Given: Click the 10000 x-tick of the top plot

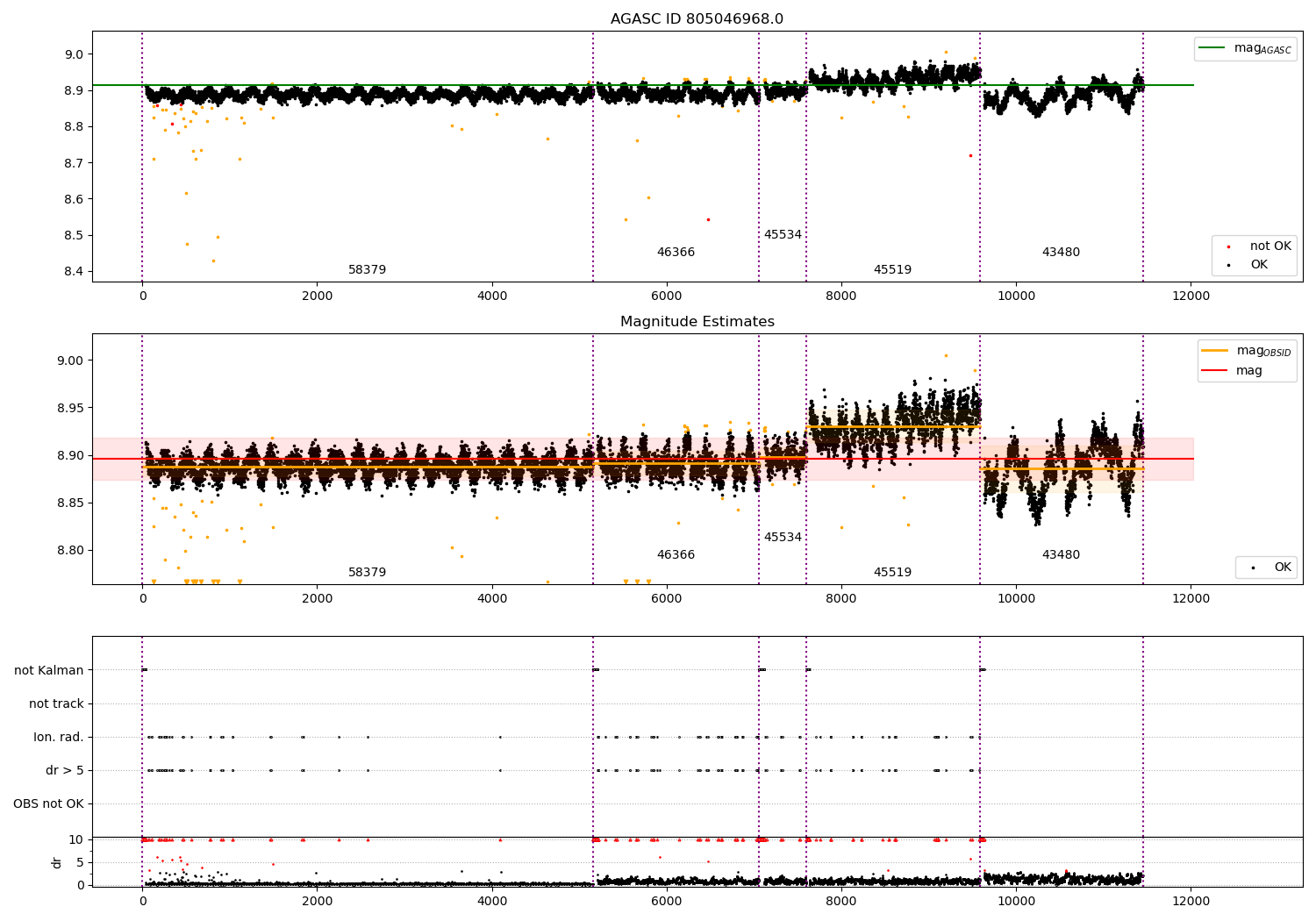Looking at the screenshot, I should [1016, 296].
